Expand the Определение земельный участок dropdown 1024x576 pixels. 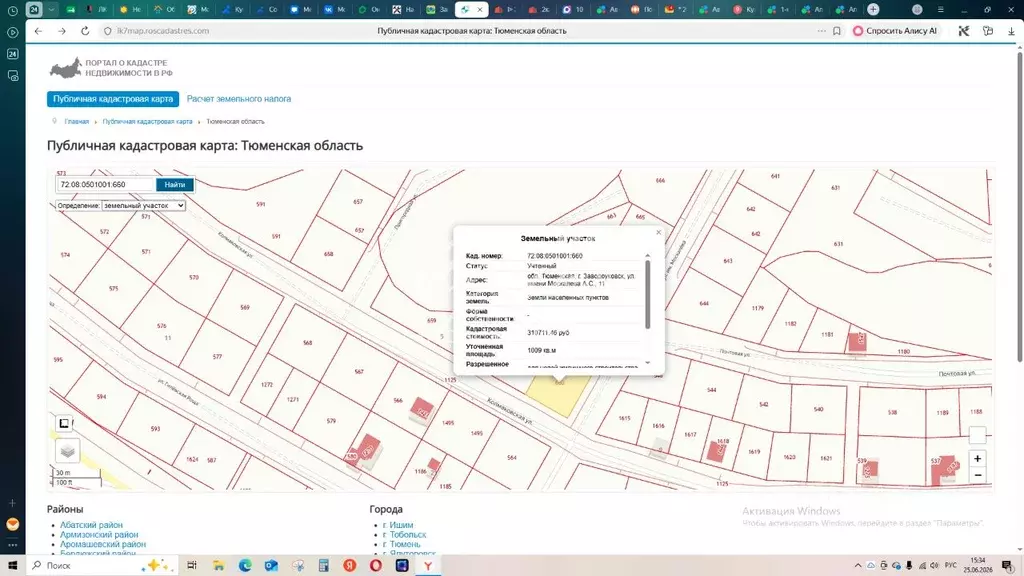[x=143, y=205]
